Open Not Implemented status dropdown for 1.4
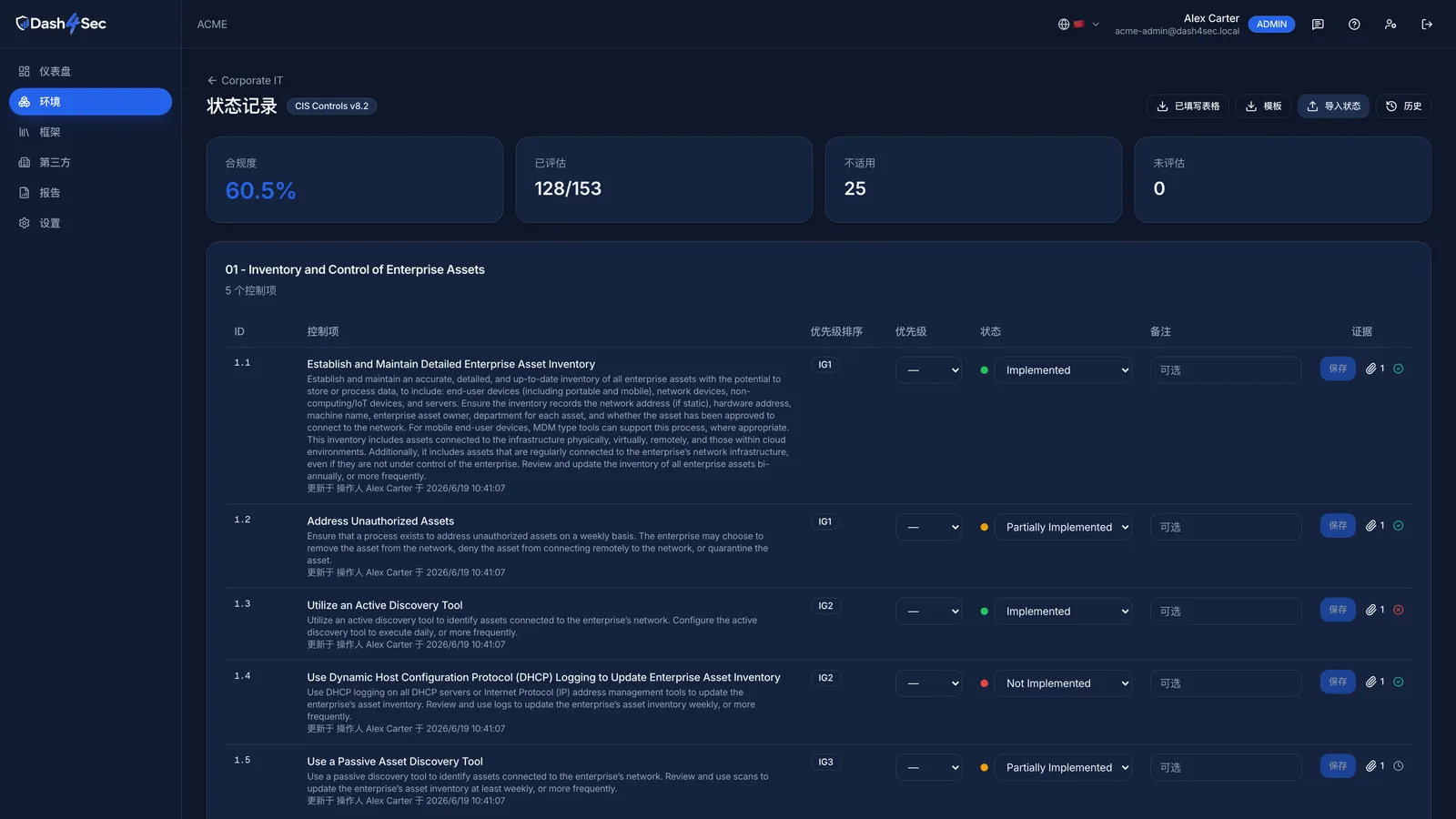Image resolution: width=1456 pixels, height=819 pixels. [1063, 683]
